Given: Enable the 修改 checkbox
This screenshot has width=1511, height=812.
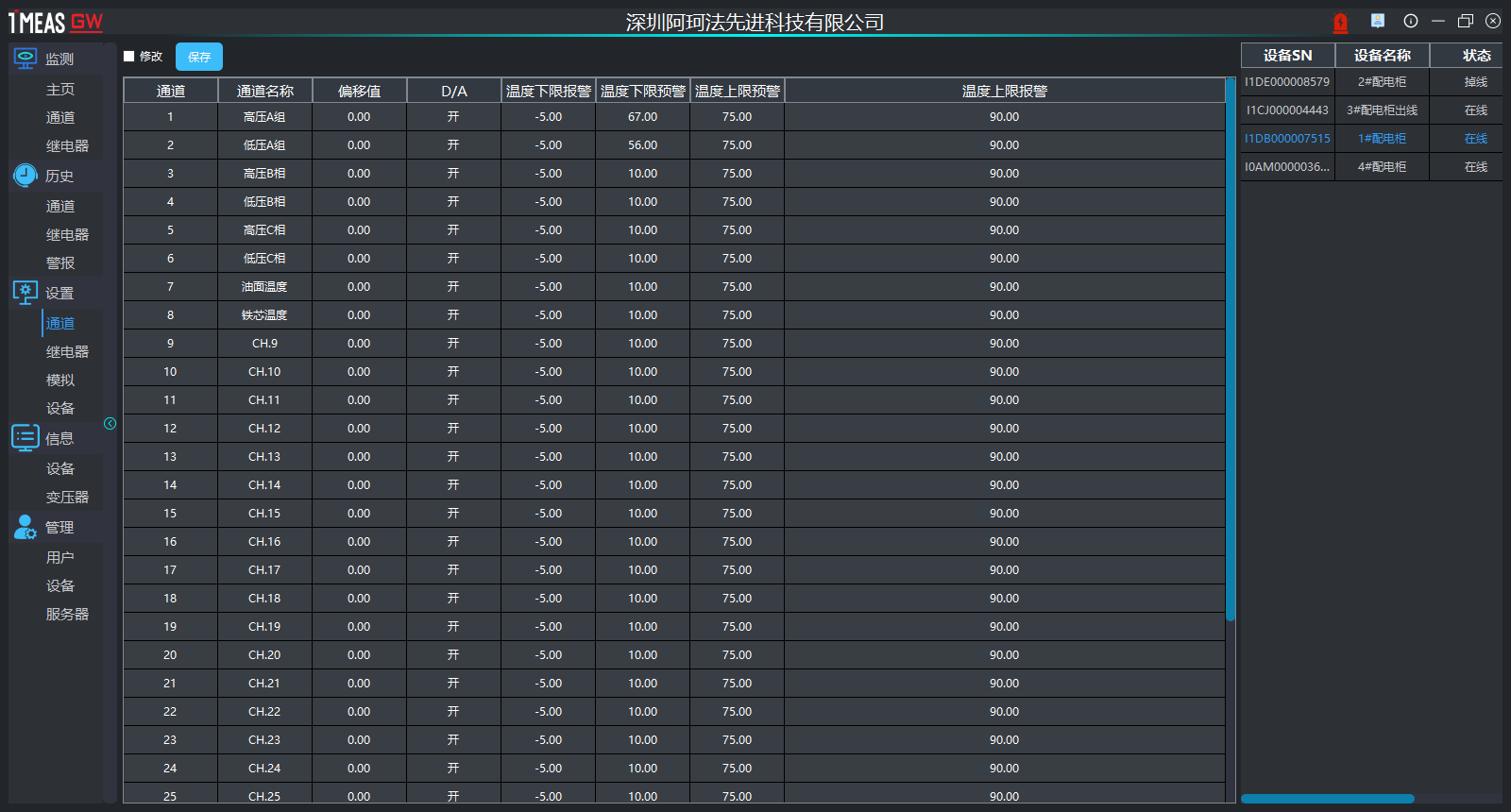Looking at the screenshot, I should pos(129,57).
